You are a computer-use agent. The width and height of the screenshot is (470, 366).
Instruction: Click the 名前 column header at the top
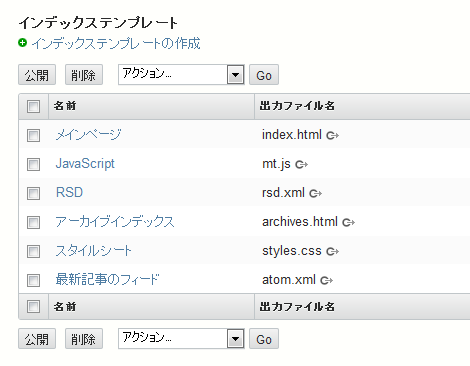click(x=65, y=106)
